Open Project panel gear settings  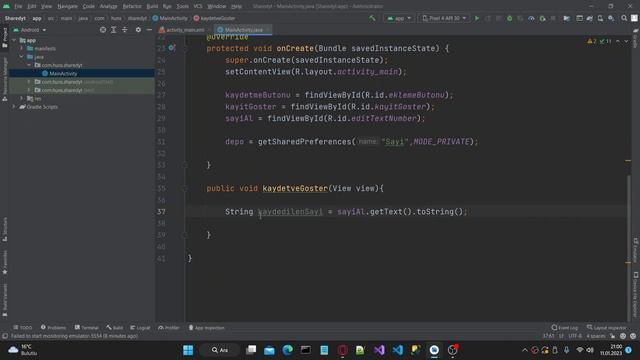pyautogui.click(x=138, y=30)
